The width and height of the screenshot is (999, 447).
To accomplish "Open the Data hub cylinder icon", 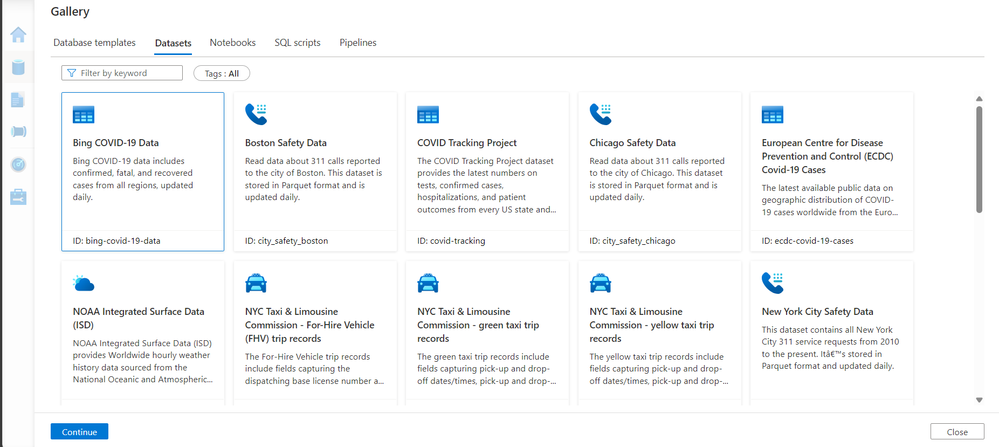I will (18, 67).
